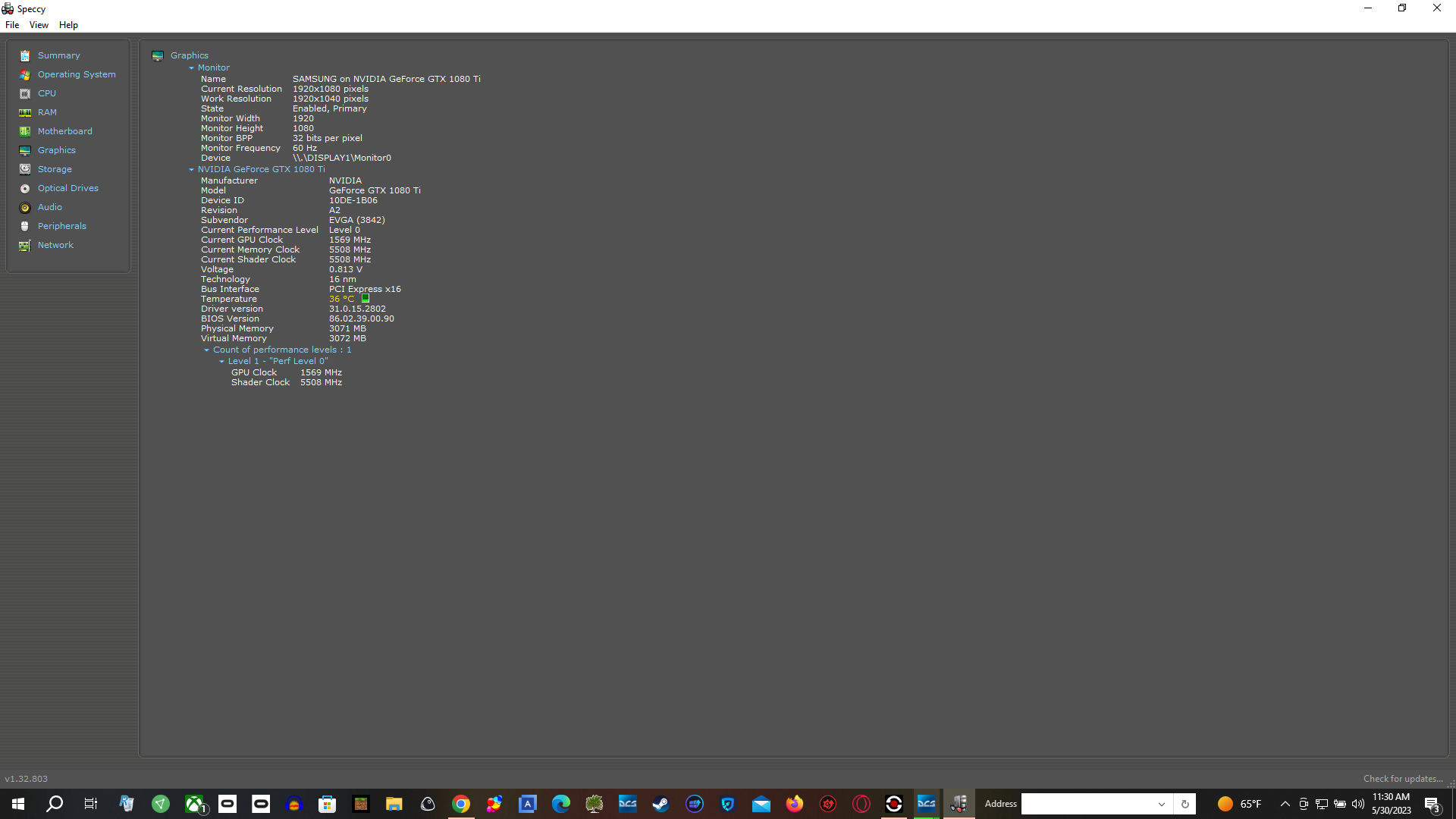Go to the CPU section
The height and width of the screenshot is (819, 1456).
[47, 93]
